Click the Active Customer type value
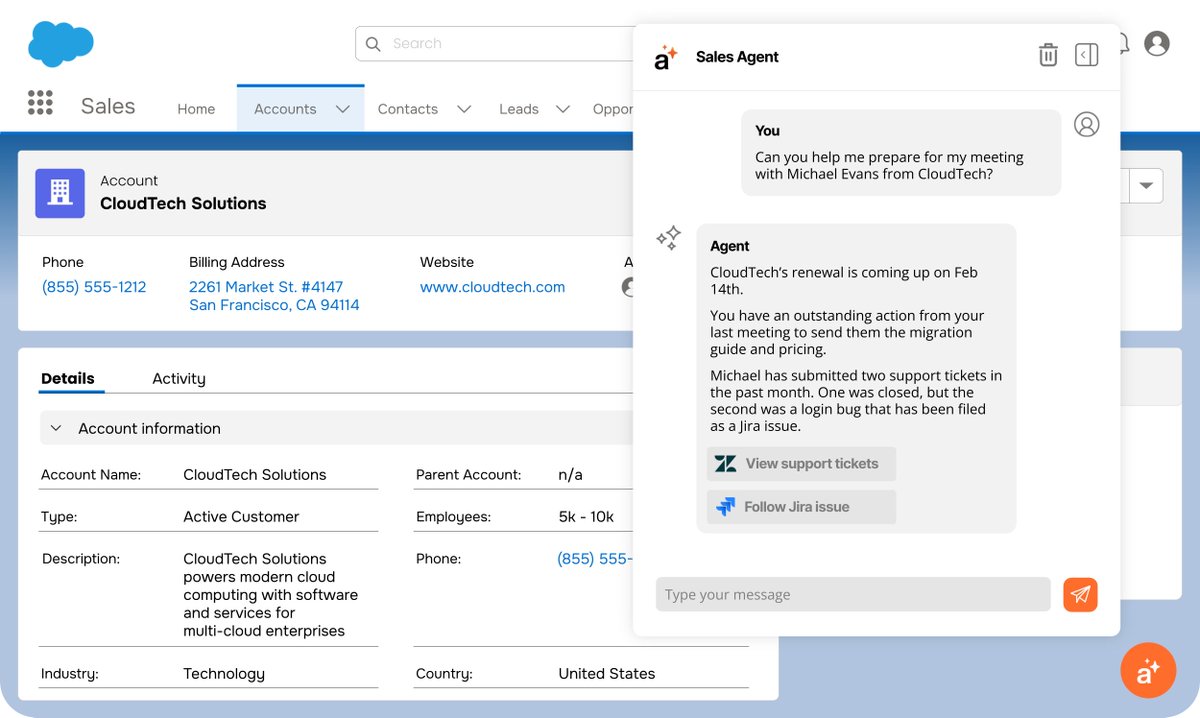 241,517
